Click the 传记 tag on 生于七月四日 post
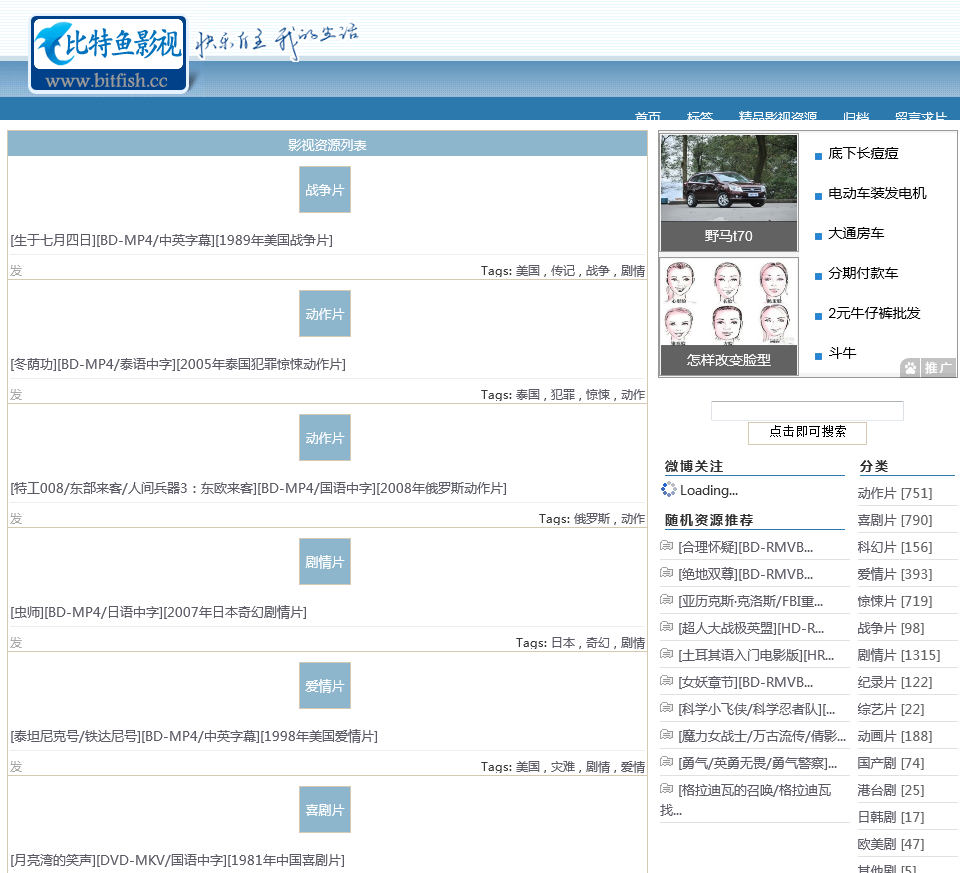The image size is (960, 873). (563, 271)
